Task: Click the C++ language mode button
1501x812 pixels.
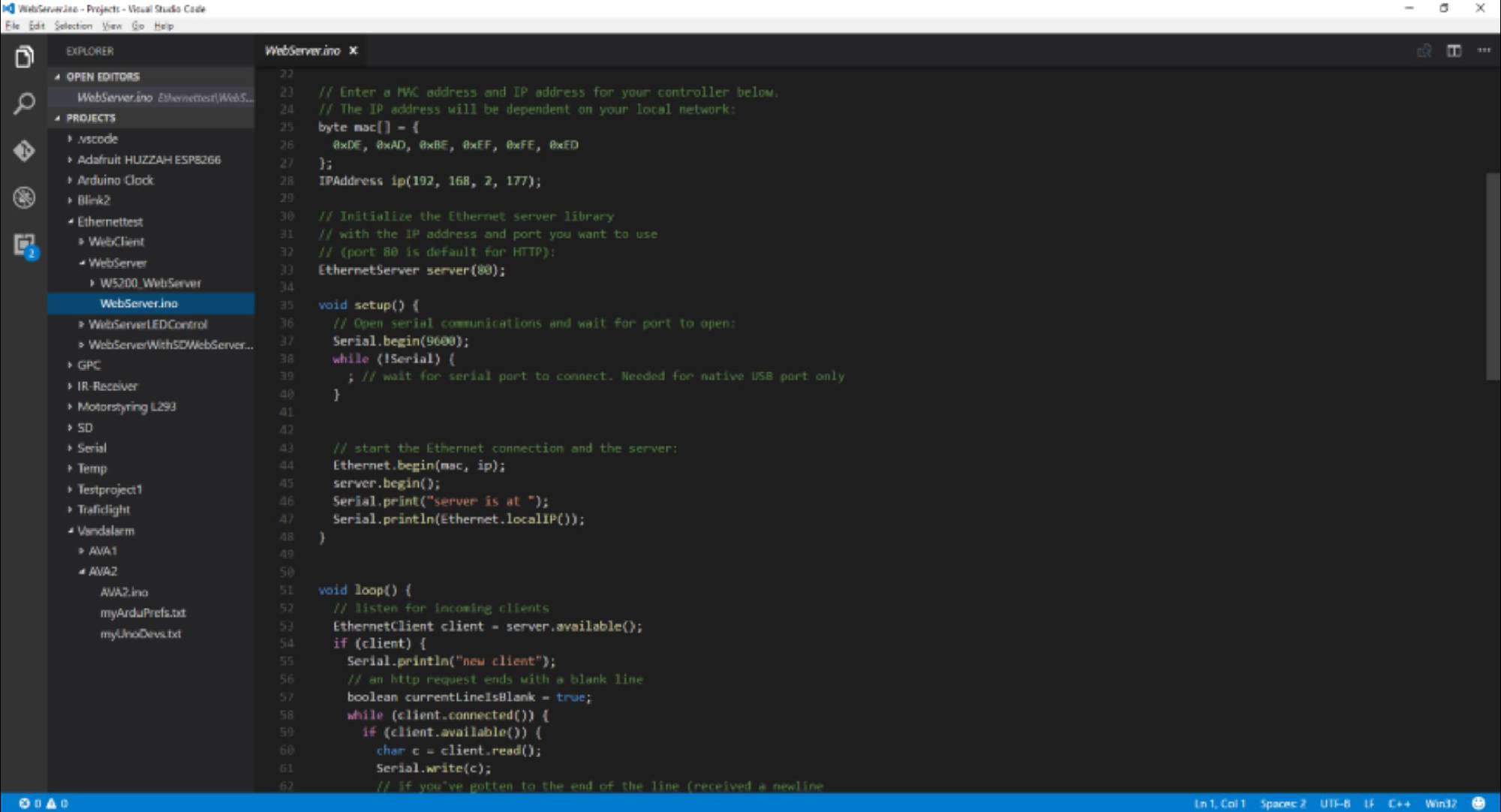Action: [x=1399, y=803]
